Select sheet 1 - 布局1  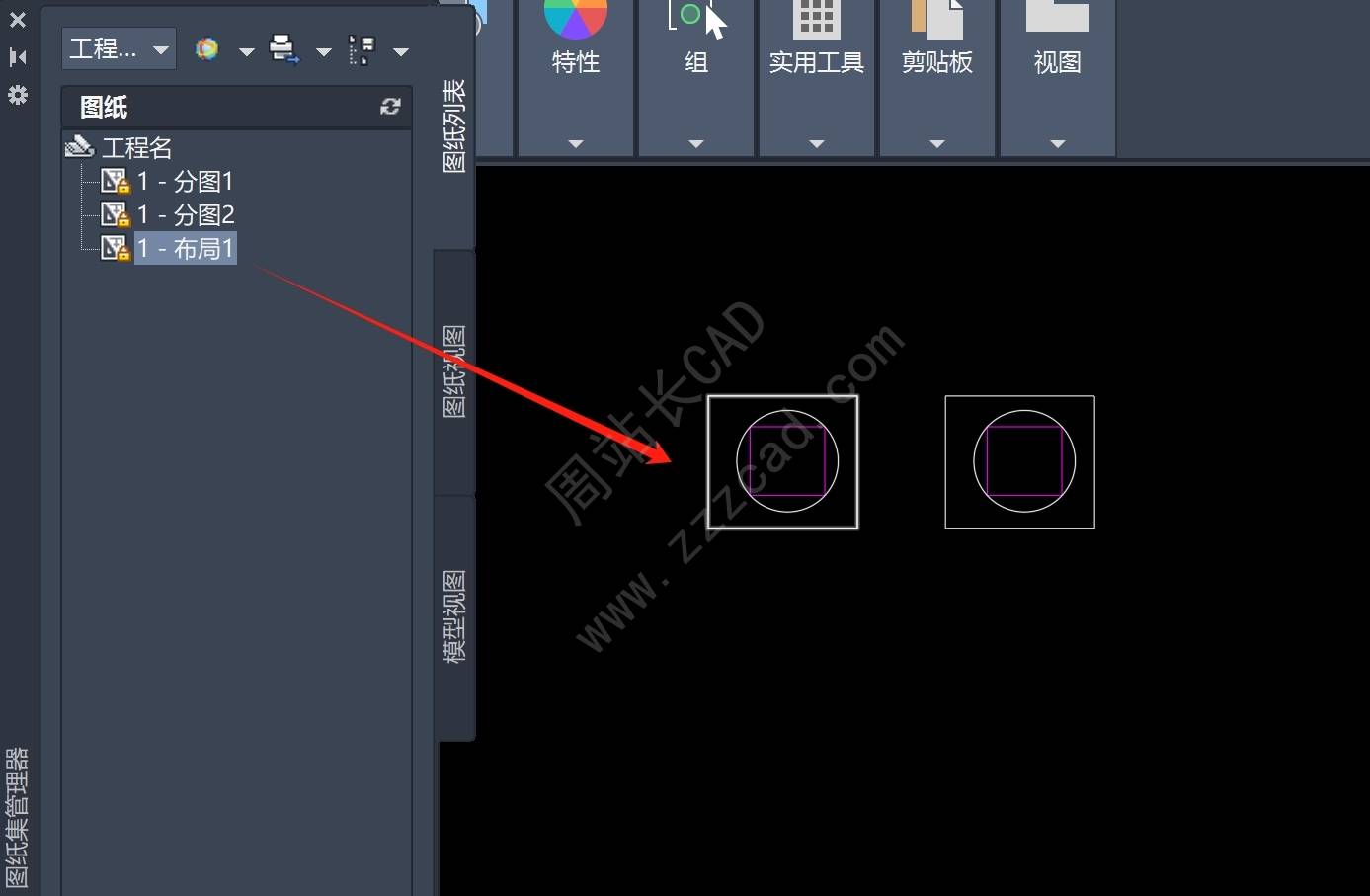coord(185,248)
